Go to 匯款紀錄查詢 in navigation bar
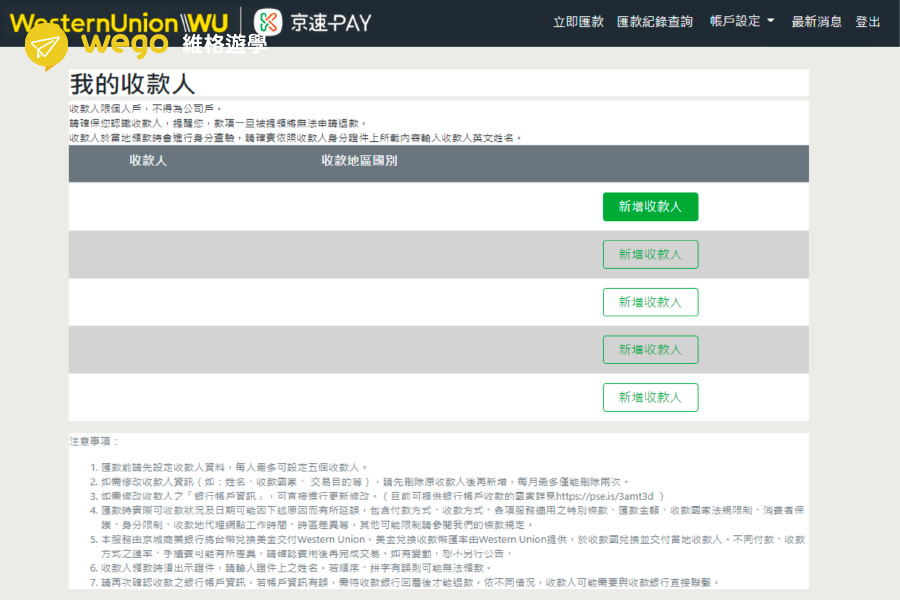Screen dimensions: 900x600 pos(655,22)
